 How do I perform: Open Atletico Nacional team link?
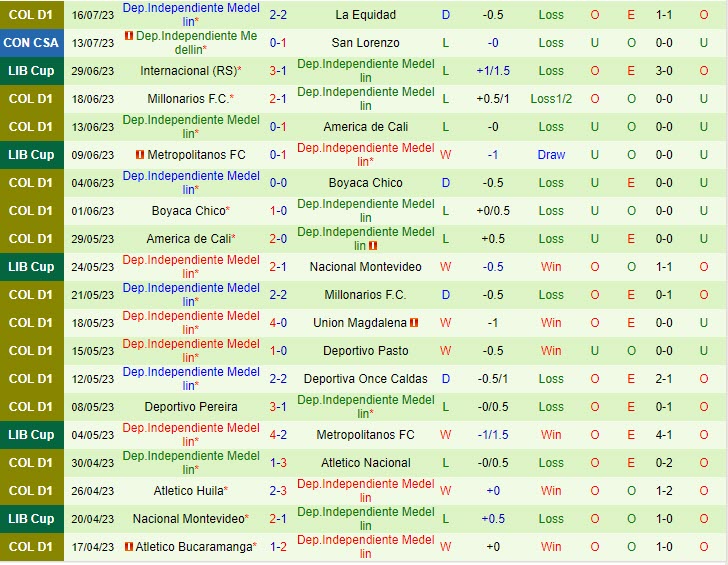point(366,463)
